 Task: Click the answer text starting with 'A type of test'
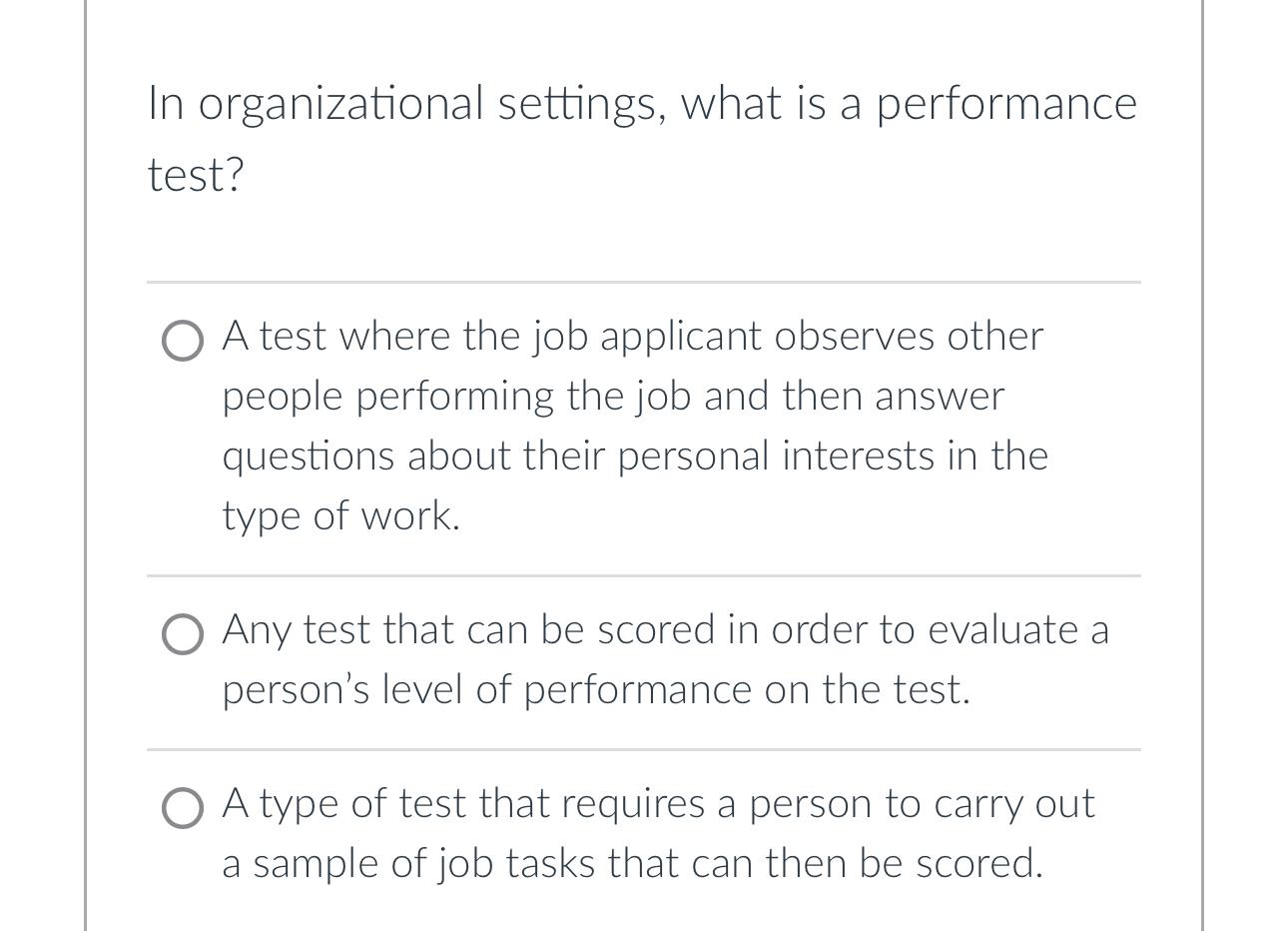[x=657, y=802]
